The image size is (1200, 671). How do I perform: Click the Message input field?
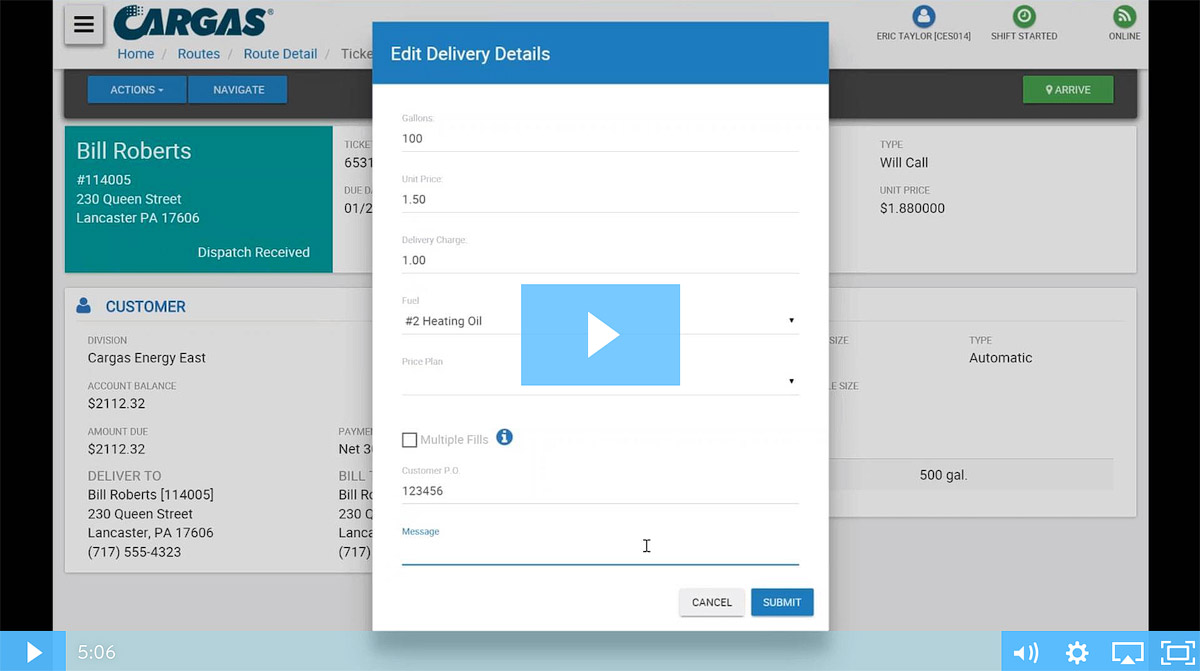point(600,552)
